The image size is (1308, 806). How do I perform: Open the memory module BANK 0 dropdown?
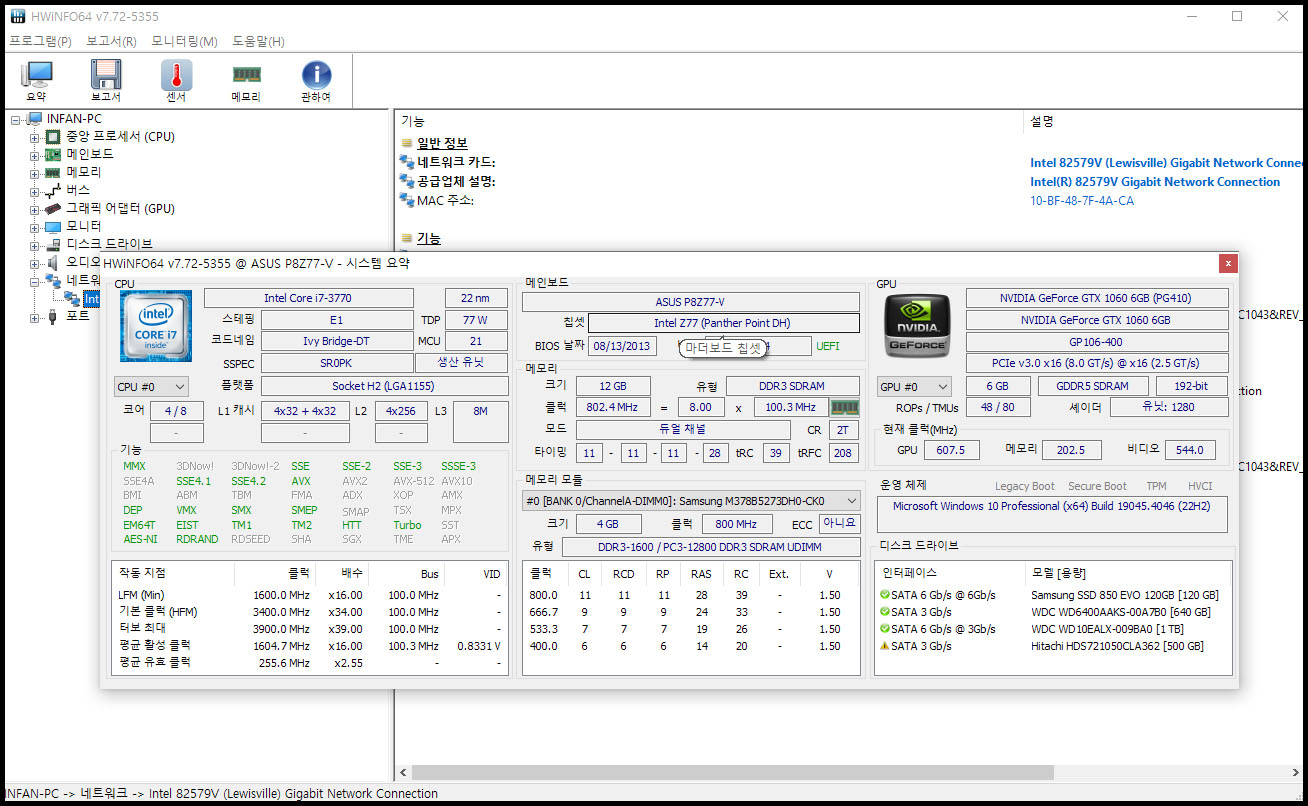click(x=691, y=500)
